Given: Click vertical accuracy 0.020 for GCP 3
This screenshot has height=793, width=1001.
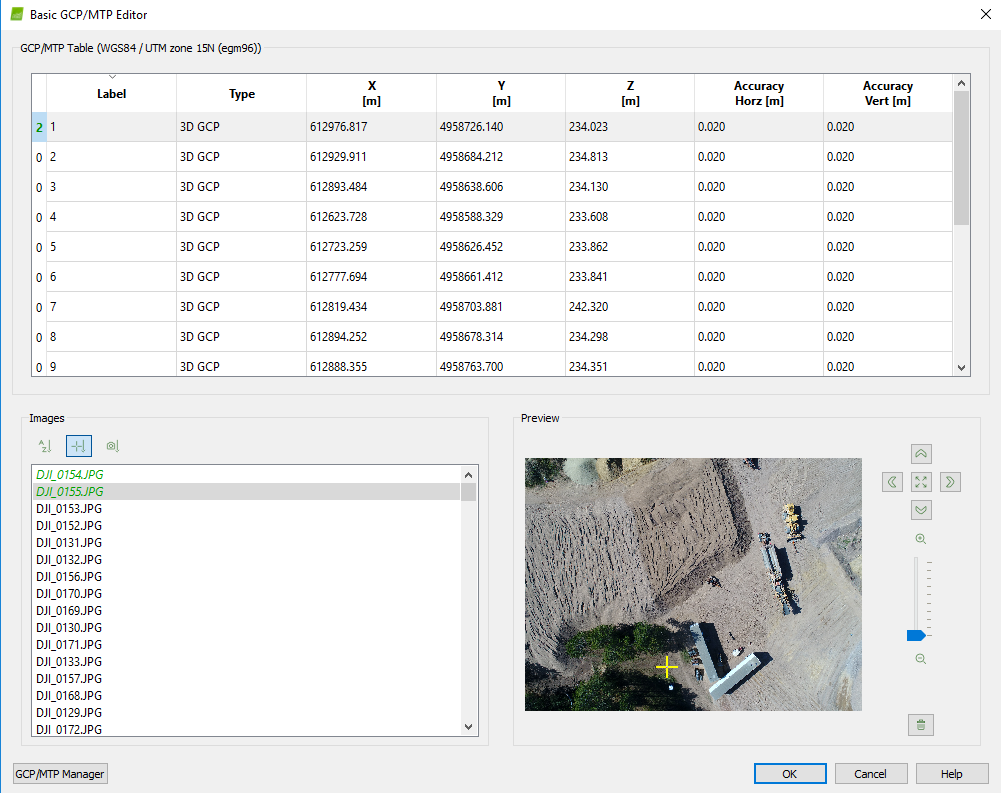Looking at the screenshot, I should (887, 186).
